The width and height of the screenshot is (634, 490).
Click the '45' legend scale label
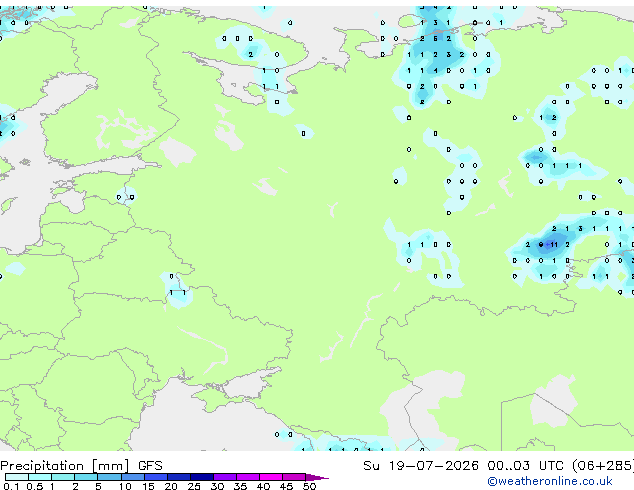coord(286,486)
